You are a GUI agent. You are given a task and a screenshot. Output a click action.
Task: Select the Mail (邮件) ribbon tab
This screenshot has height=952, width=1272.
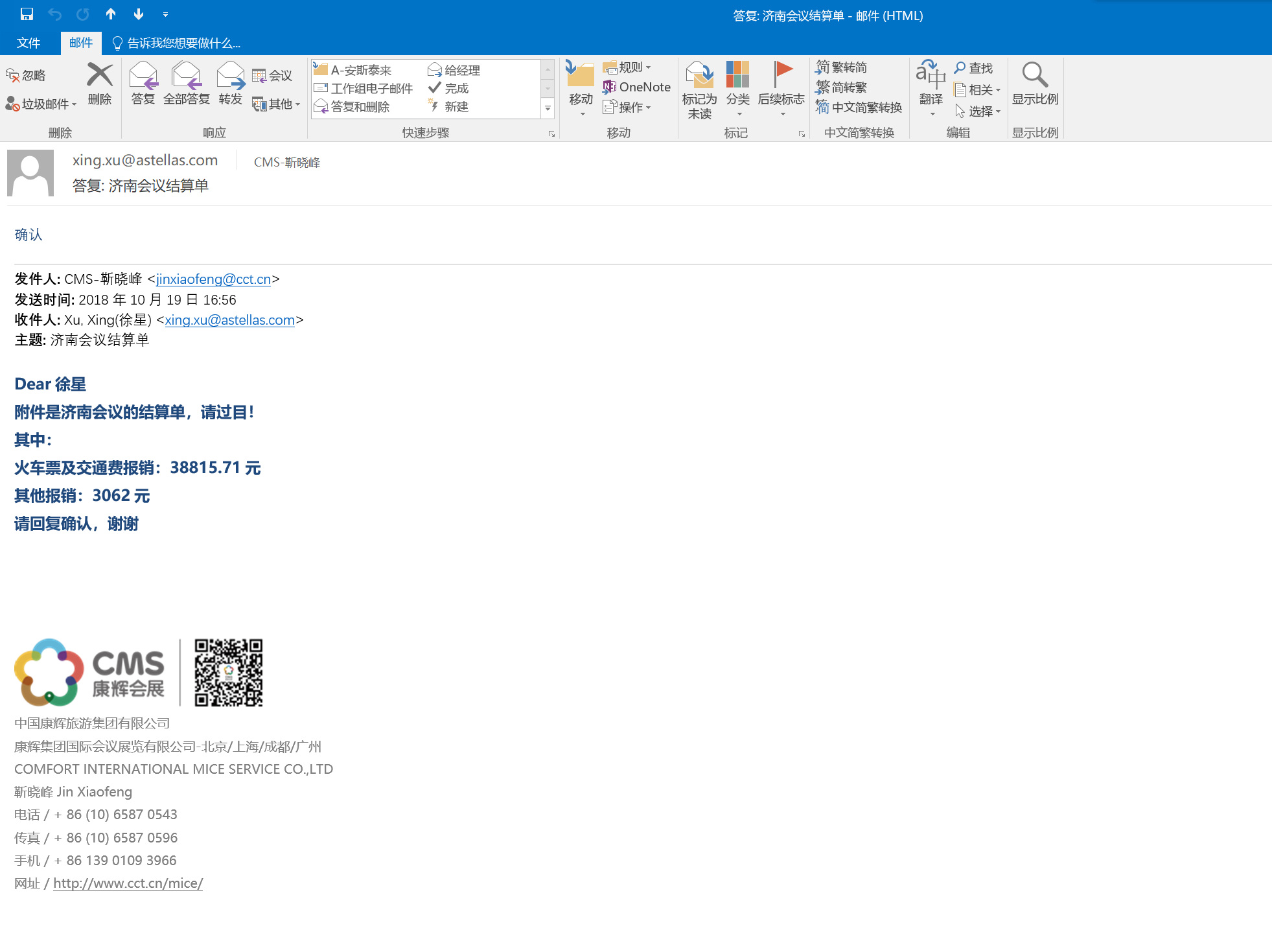pyautogui.click(x=81, y=43)
